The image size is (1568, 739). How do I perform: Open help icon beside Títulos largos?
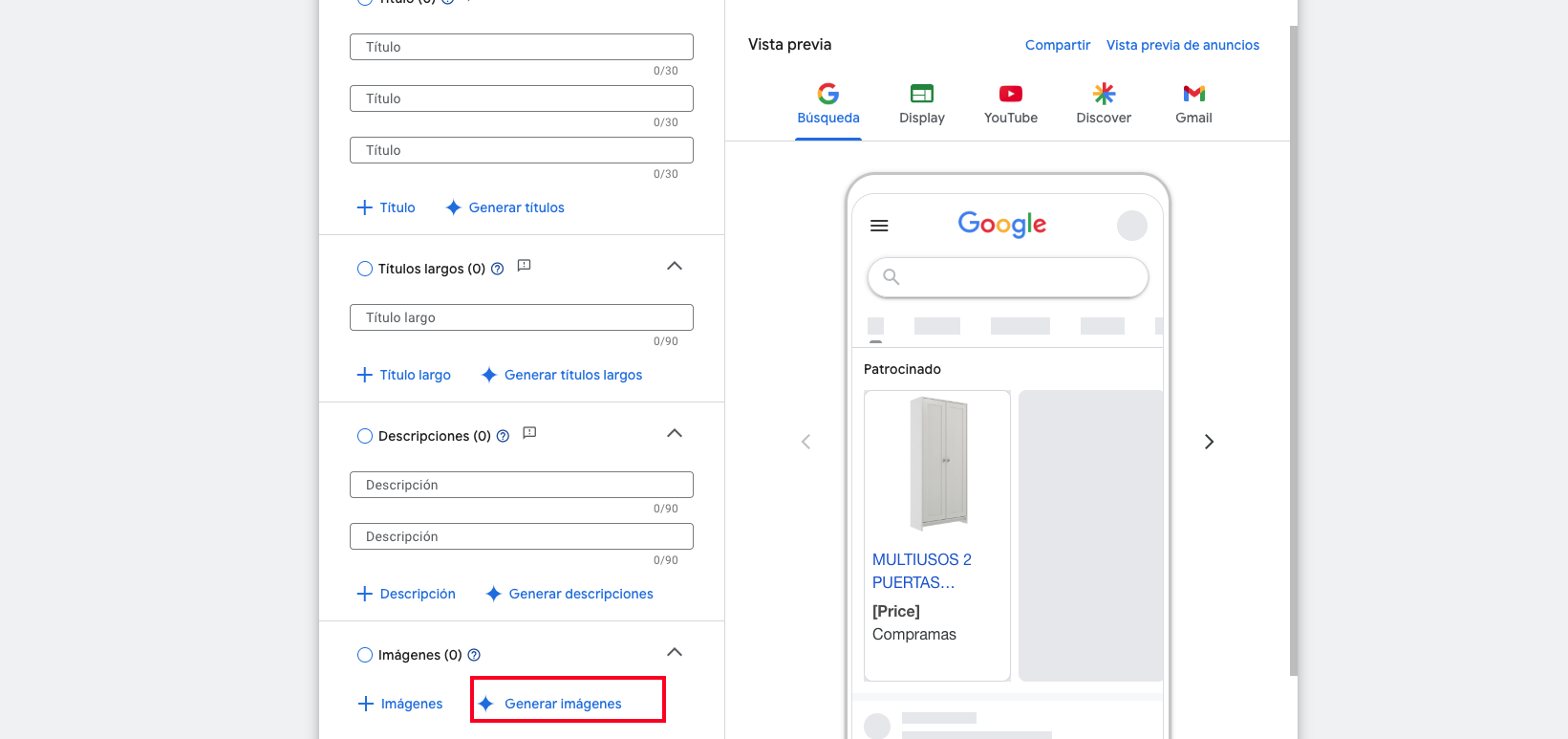coord(497,269)
